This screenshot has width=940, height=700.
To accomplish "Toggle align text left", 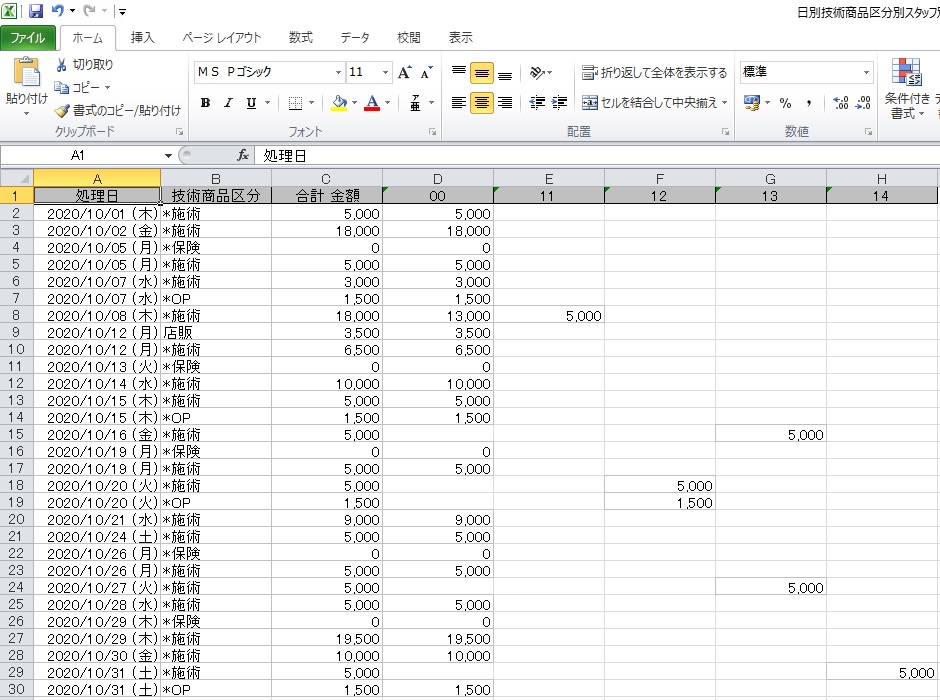I will click(459, 103).
